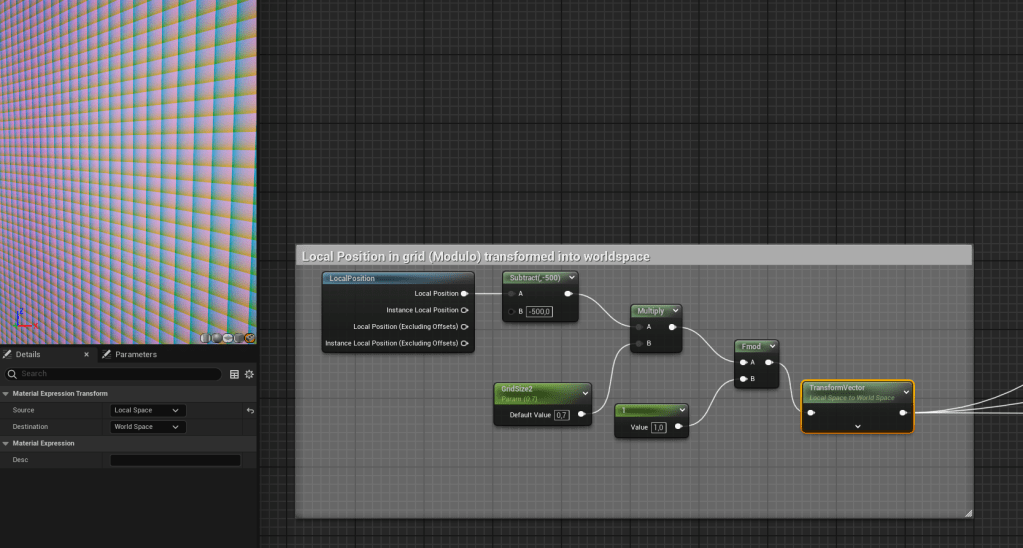
Task: Open the Destination space dropdown
Action: tap(147, 427)
